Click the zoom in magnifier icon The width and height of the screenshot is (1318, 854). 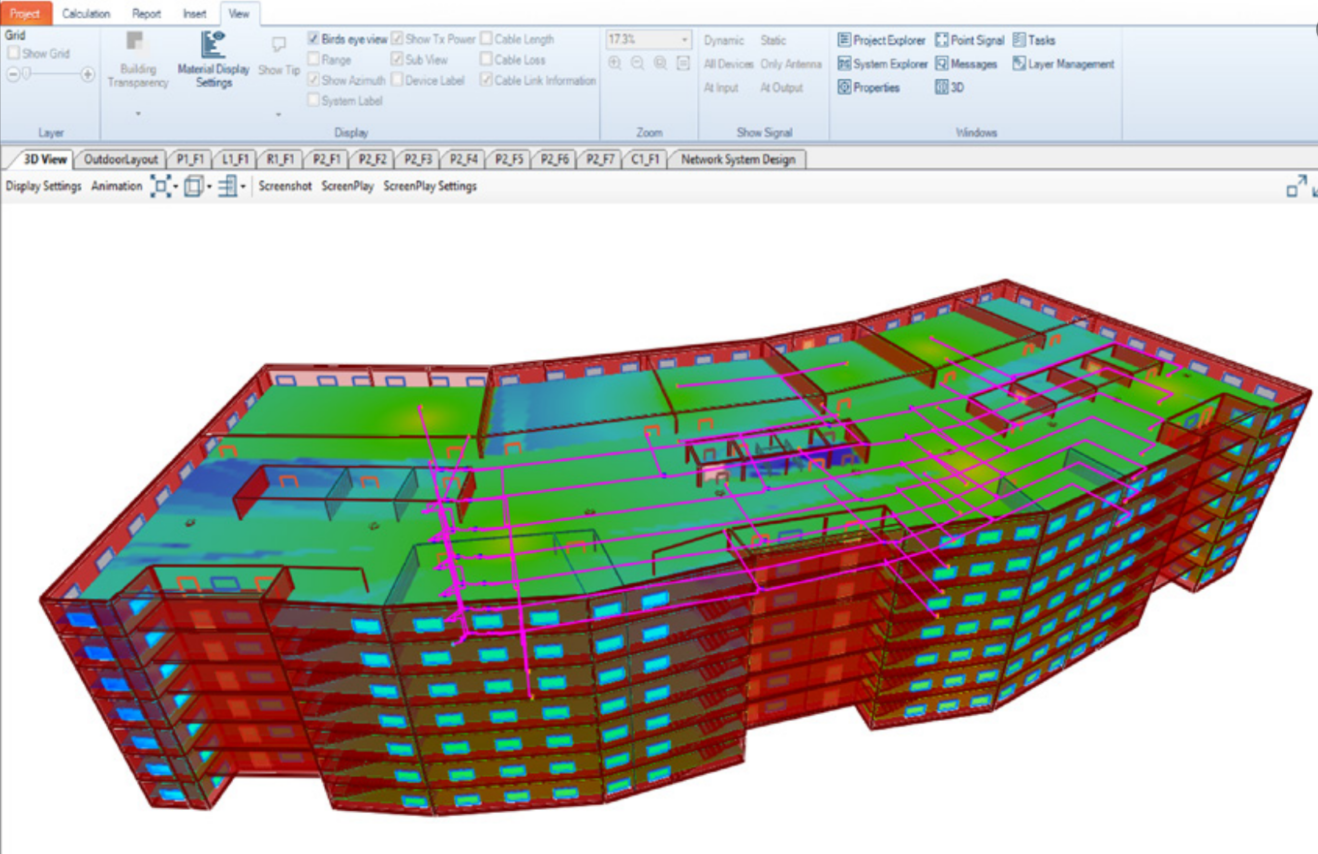pos(615,63)
